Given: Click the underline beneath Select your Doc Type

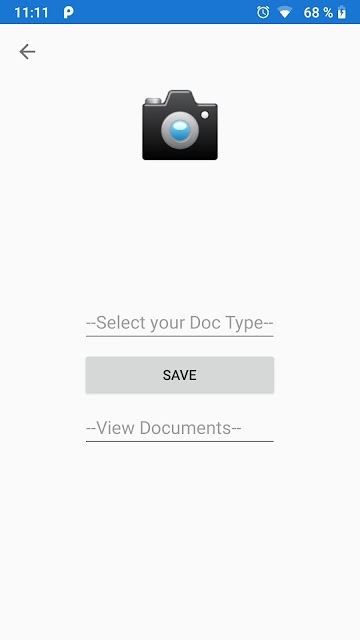Looking at the screenshot, I should pyautogui.click(x=180, y=336).
